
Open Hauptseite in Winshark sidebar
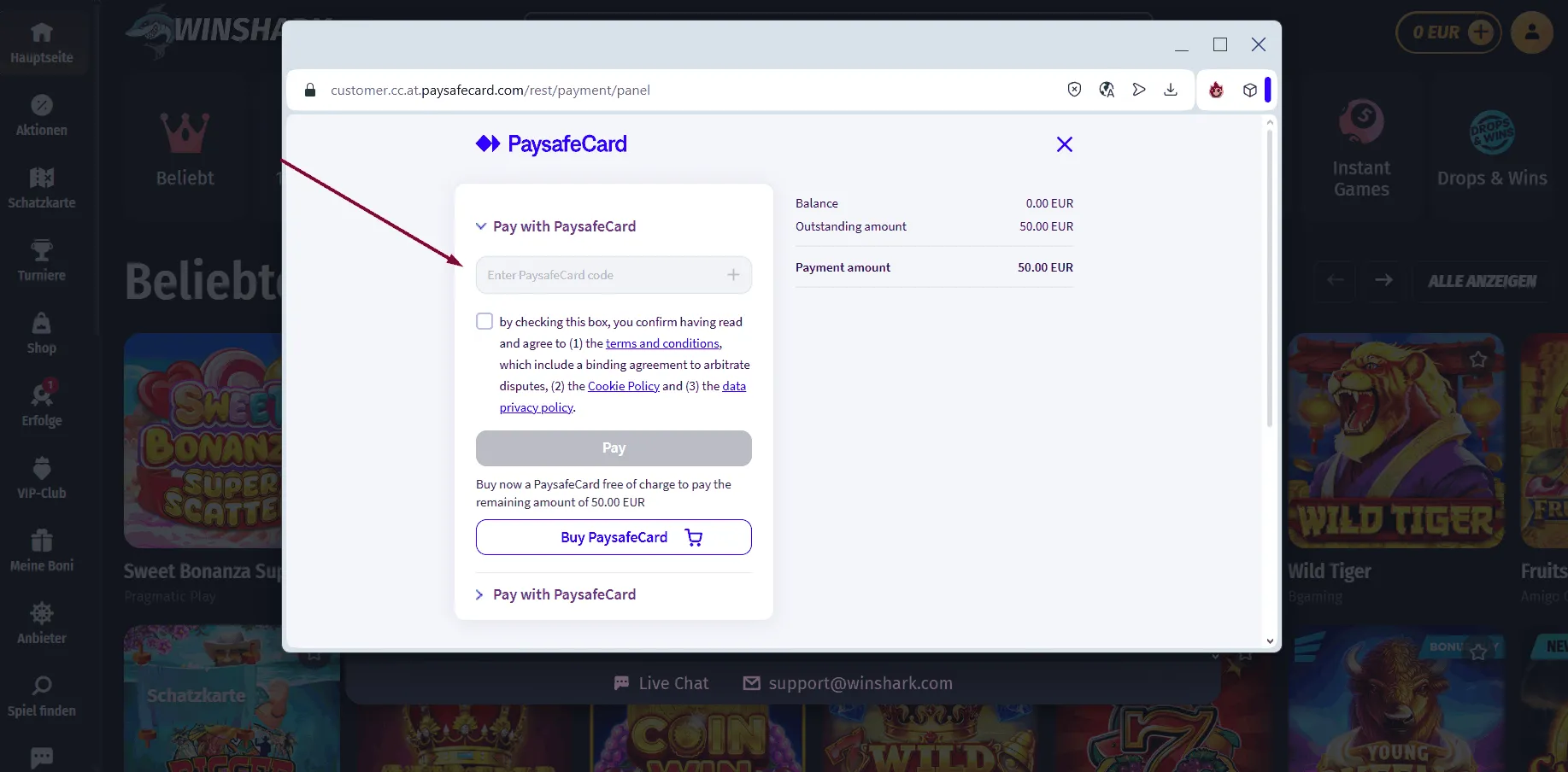pyautogui.click(x=41, y=43)
